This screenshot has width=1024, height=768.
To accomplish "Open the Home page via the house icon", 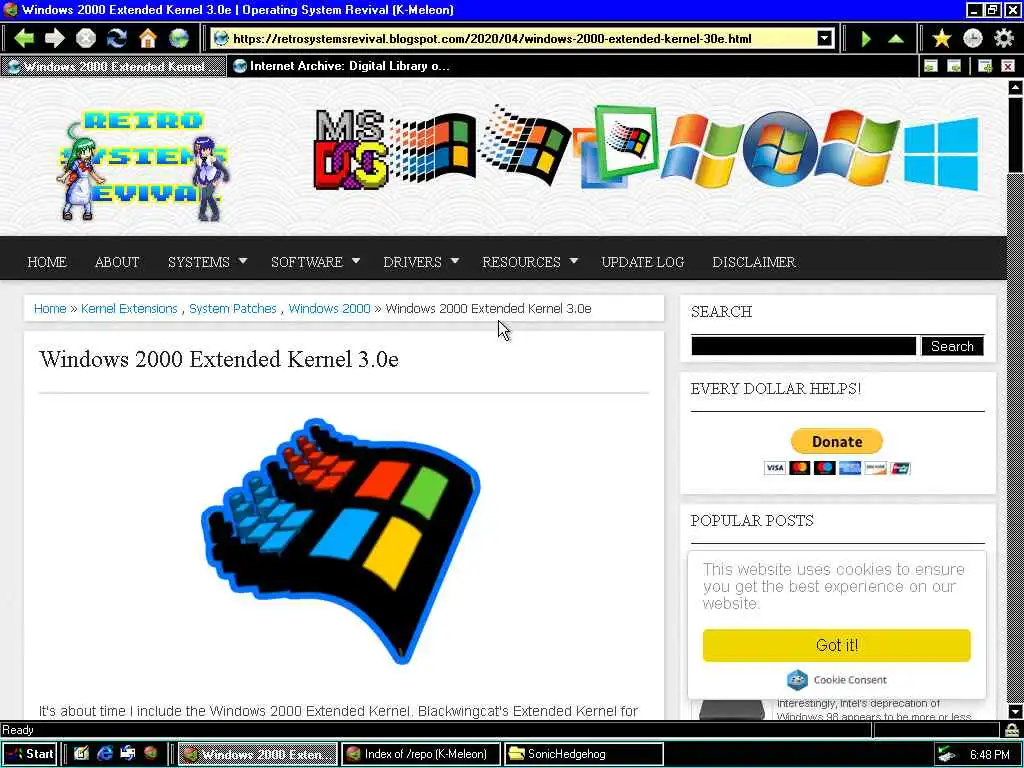I will 148,39.
